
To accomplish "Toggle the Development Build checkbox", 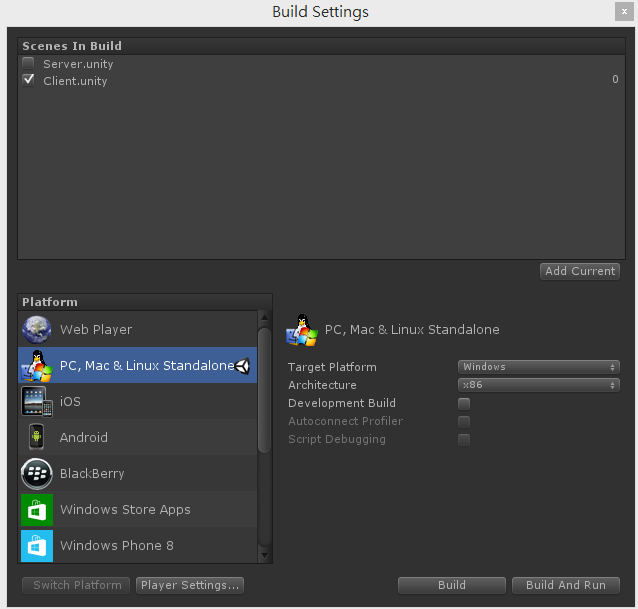I will 464,404.
